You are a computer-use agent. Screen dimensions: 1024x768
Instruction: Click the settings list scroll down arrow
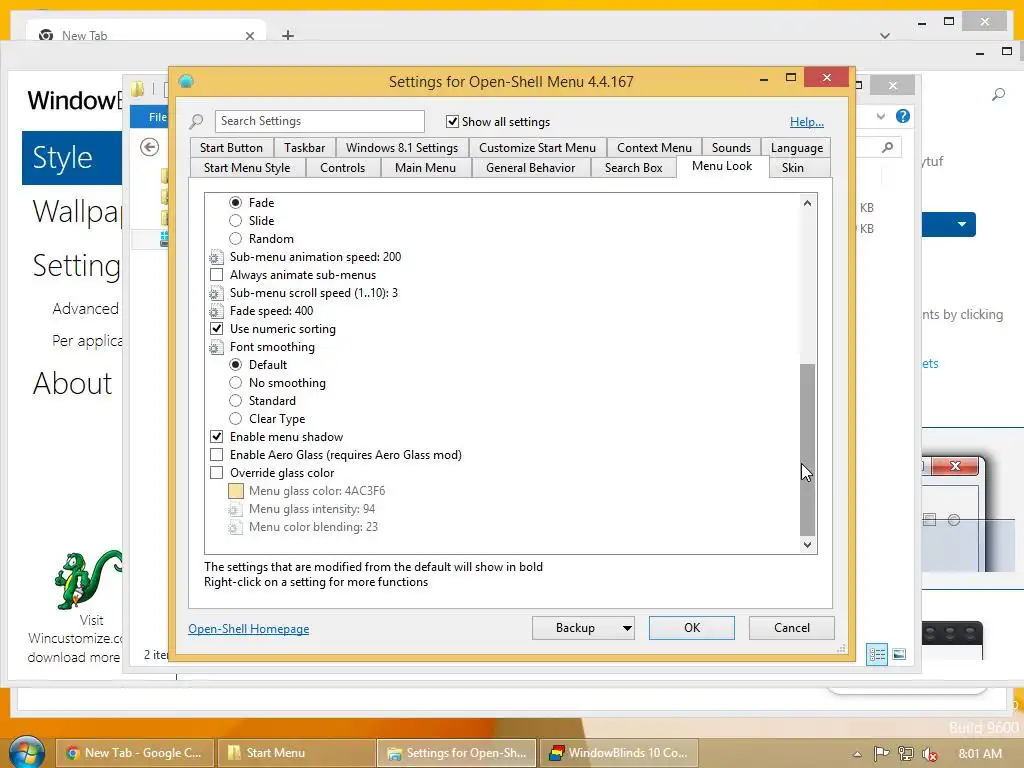click(x=807, y=545)
